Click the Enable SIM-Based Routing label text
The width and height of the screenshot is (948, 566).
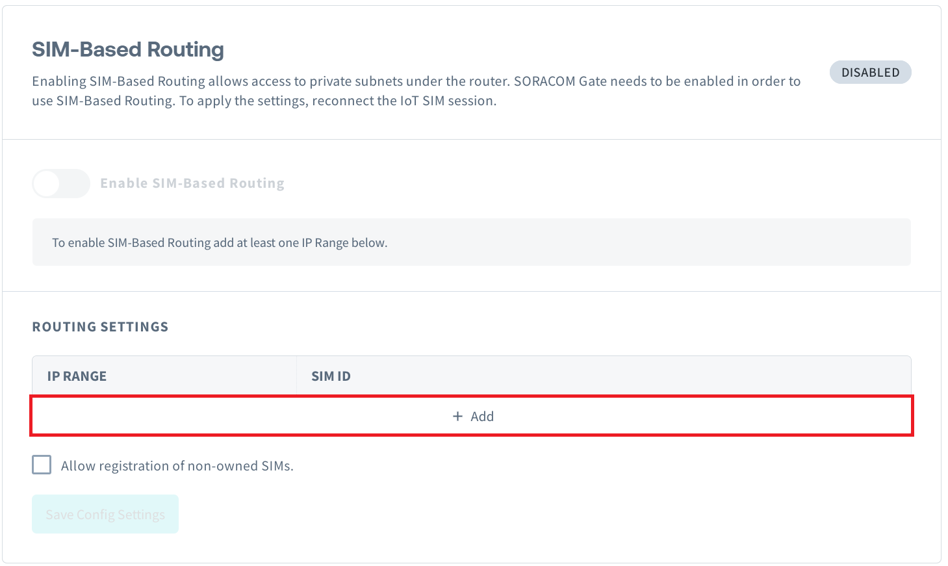click(192, 183)
